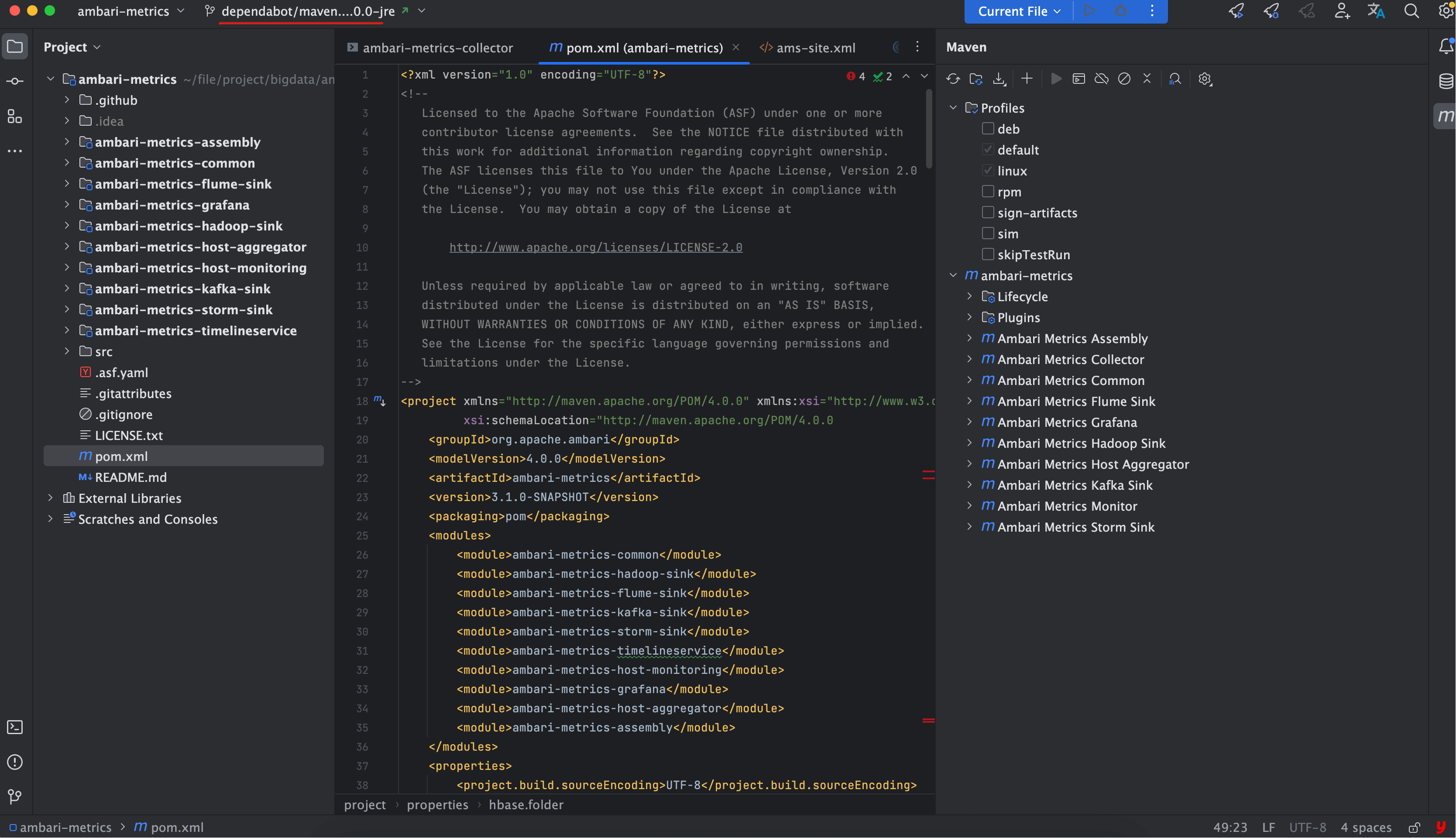Click LF line separator in status bar
1456x838 pixels.
pyautogui.click(x=1268, y=828)
